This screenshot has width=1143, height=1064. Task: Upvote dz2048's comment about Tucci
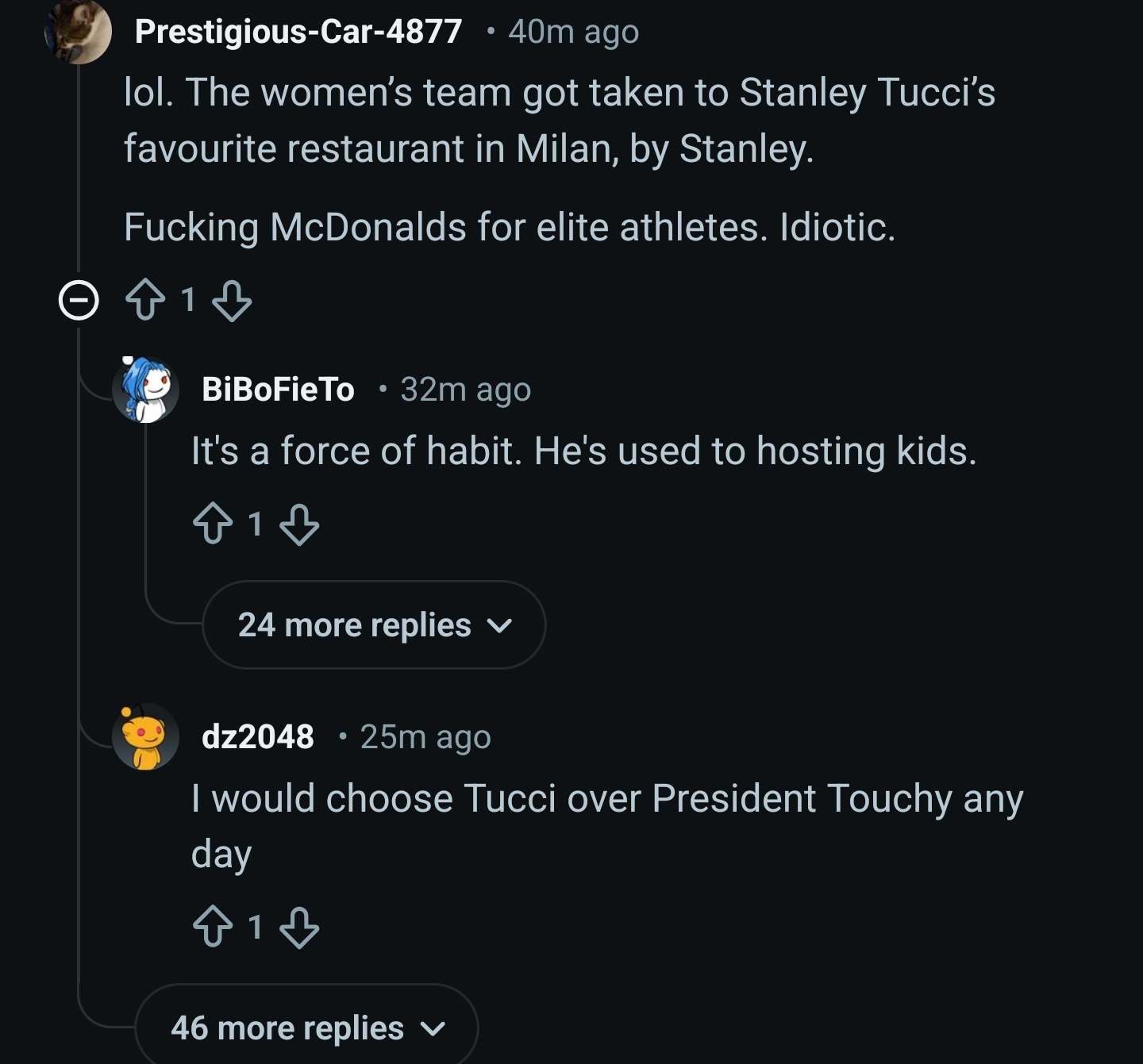(213, 927)
